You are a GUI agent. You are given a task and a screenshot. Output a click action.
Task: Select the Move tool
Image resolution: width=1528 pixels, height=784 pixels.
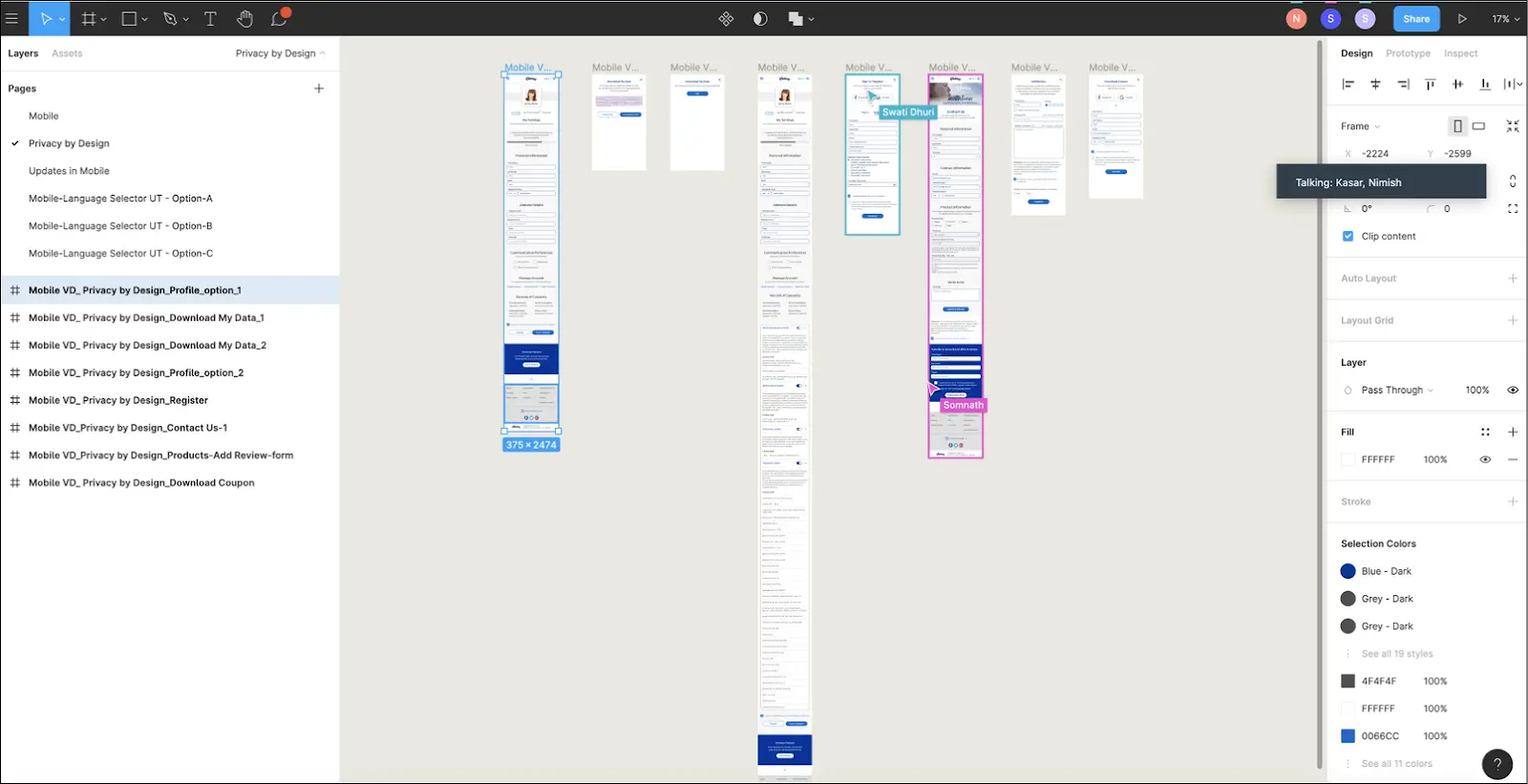45,18
